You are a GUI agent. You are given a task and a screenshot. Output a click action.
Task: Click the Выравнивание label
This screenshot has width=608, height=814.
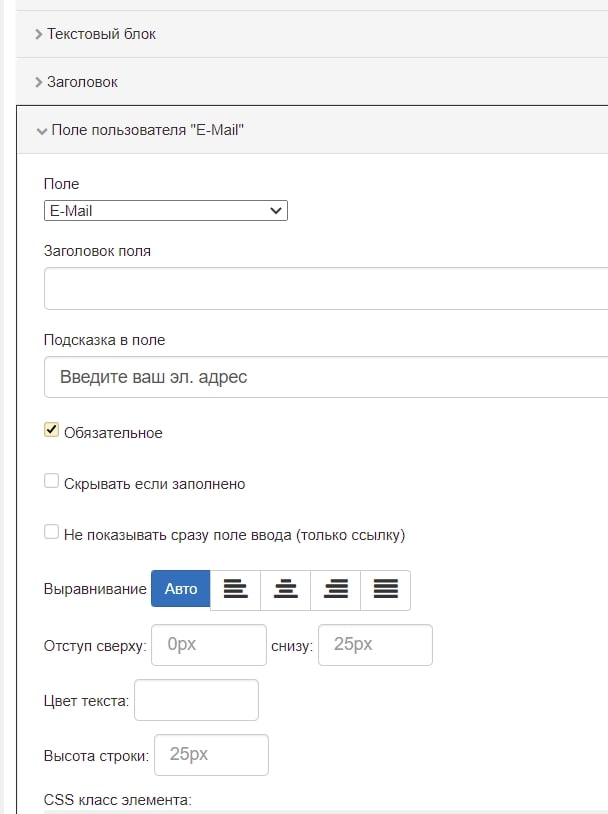pyautogui.click(x=95, y=589)
